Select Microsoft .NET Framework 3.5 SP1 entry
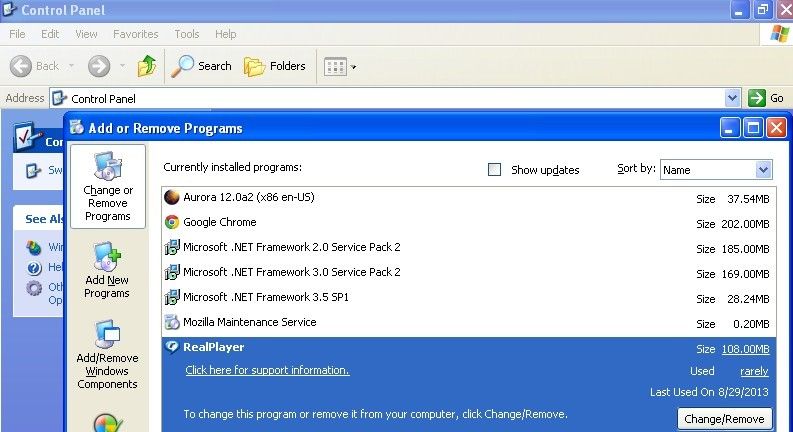The width and height of the screenshot is (793, 432). pos(266,297)
